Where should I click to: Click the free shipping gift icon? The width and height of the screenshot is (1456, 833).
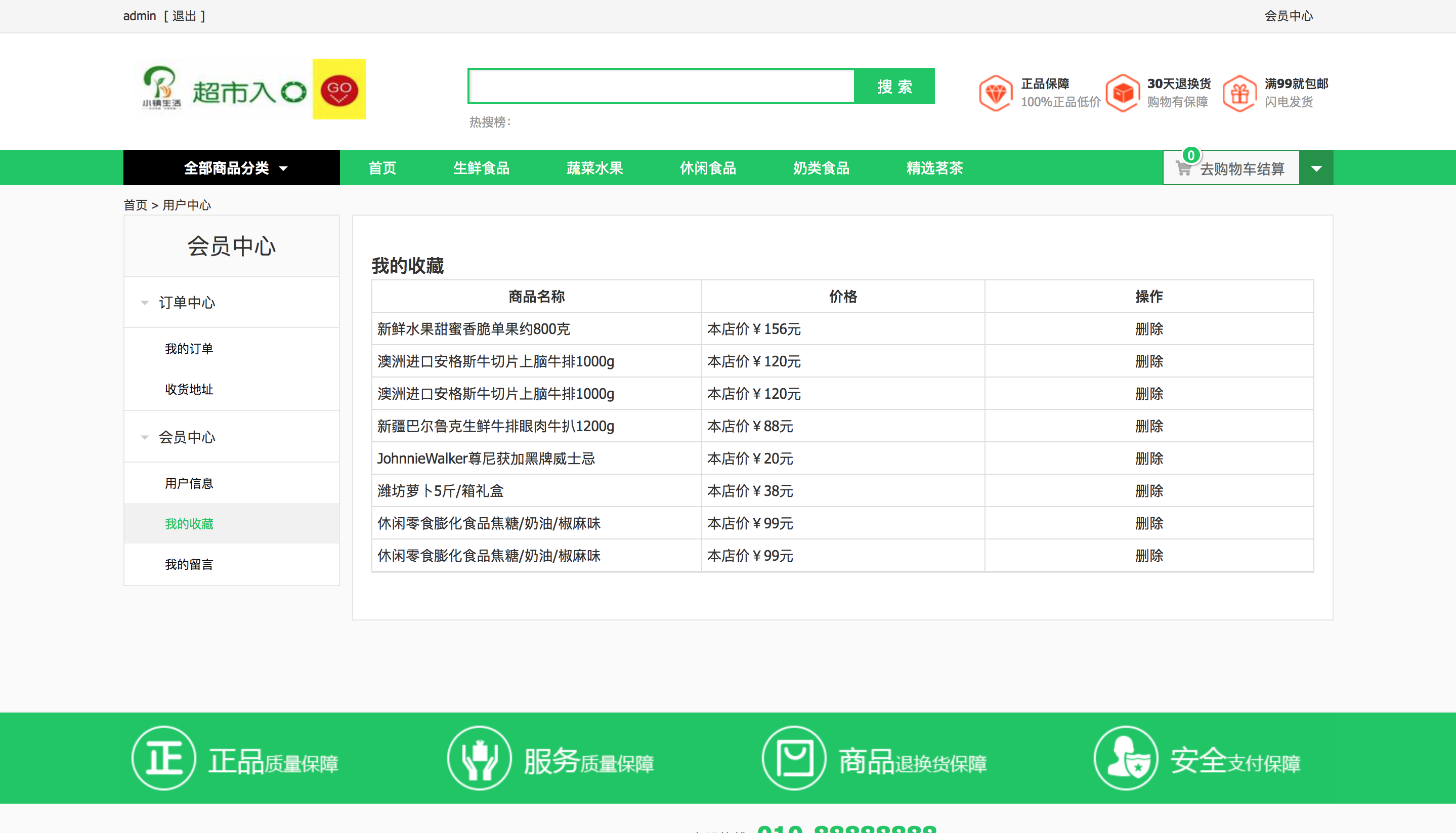pos(1239,93)
